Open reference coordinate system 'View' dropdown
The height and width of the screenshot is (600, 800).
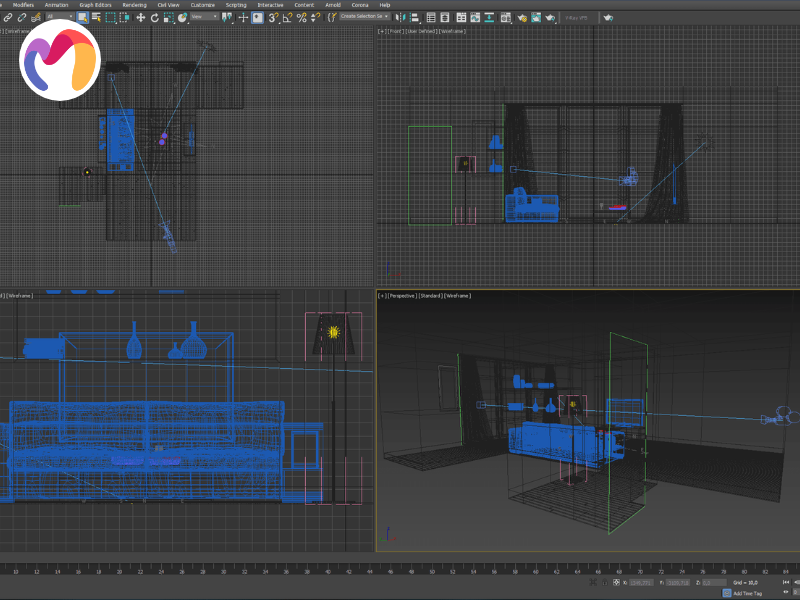(204, 17)
